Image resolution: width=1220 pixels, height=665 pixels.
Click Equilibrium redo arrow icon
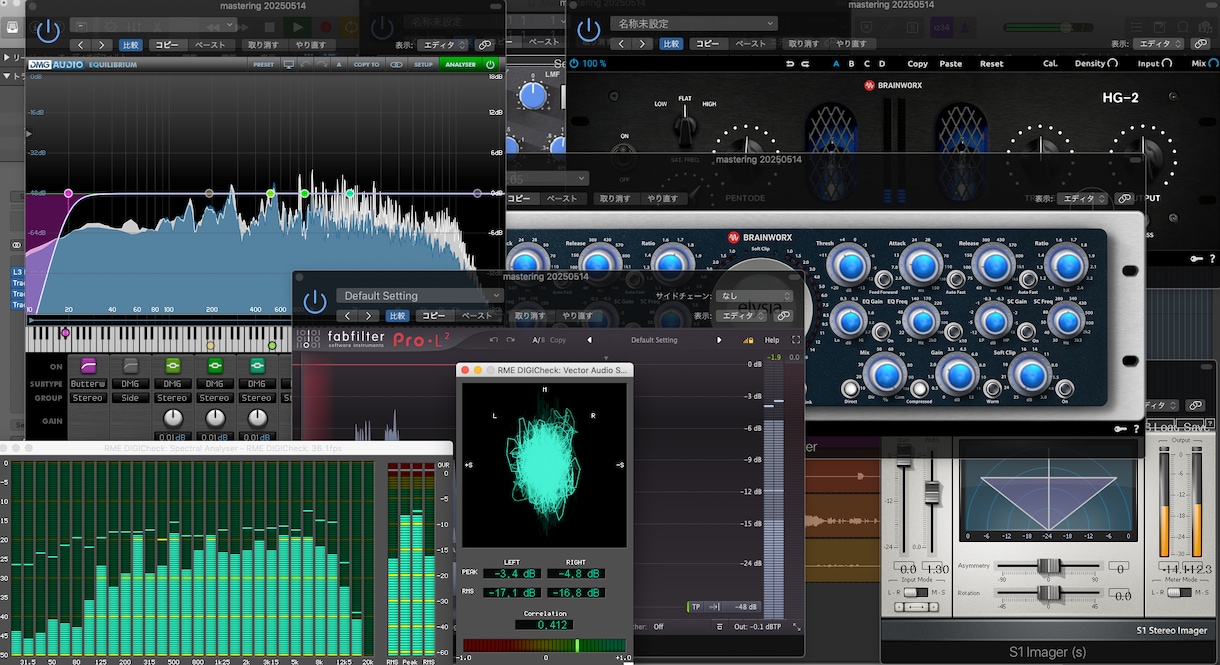click(323, 64)
